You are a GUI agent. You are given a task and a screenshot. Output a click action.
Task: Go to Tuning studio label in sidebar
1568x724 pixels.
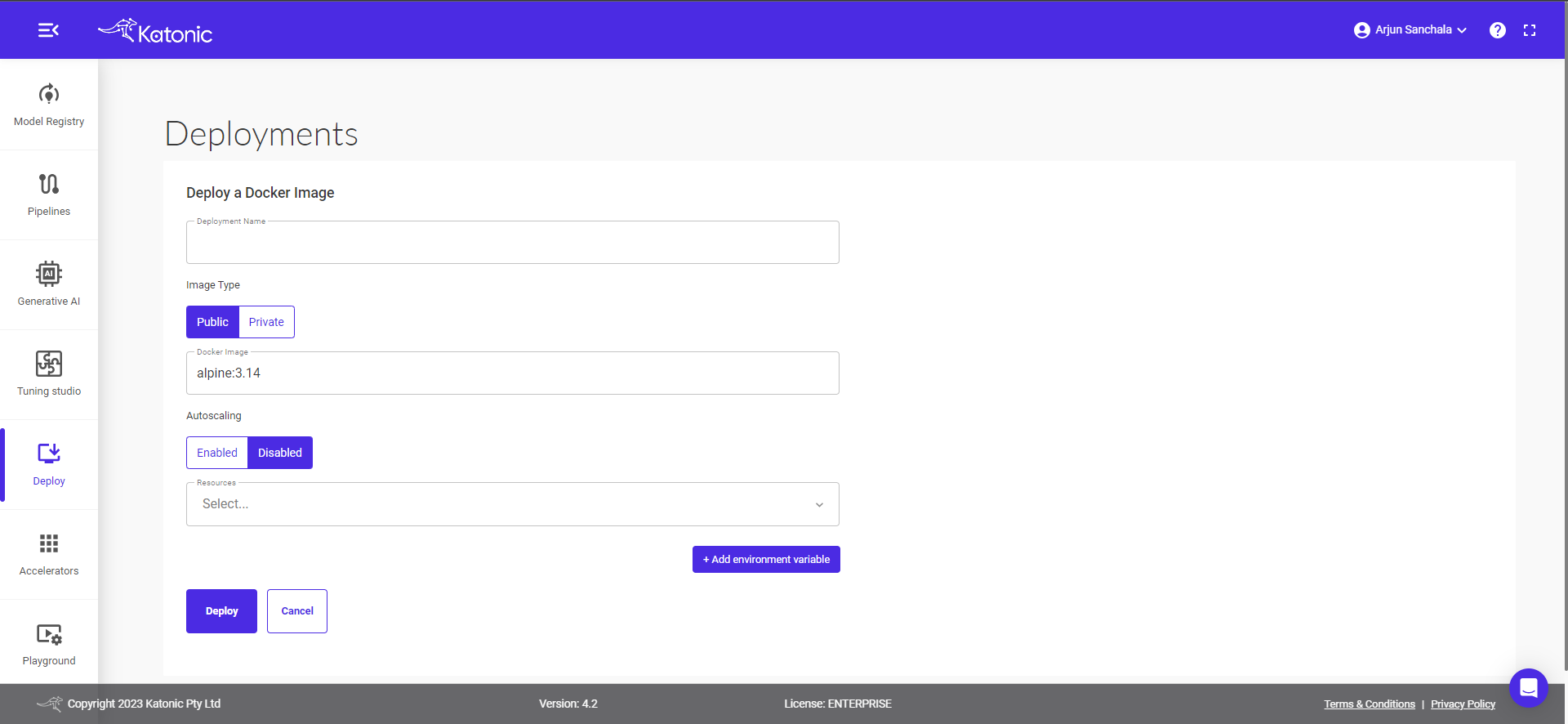[49, 391]
